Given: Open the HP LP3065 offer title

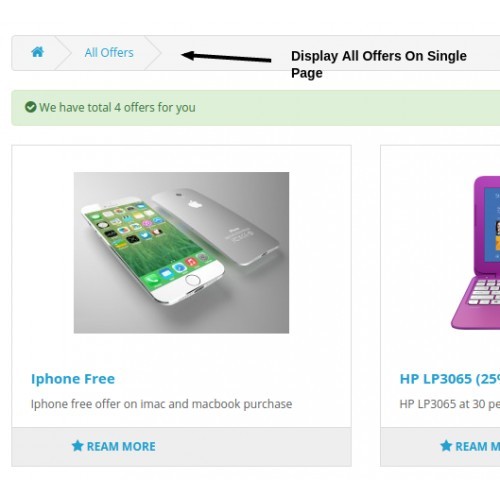Looking at the screenshot, I should point(450,379).
